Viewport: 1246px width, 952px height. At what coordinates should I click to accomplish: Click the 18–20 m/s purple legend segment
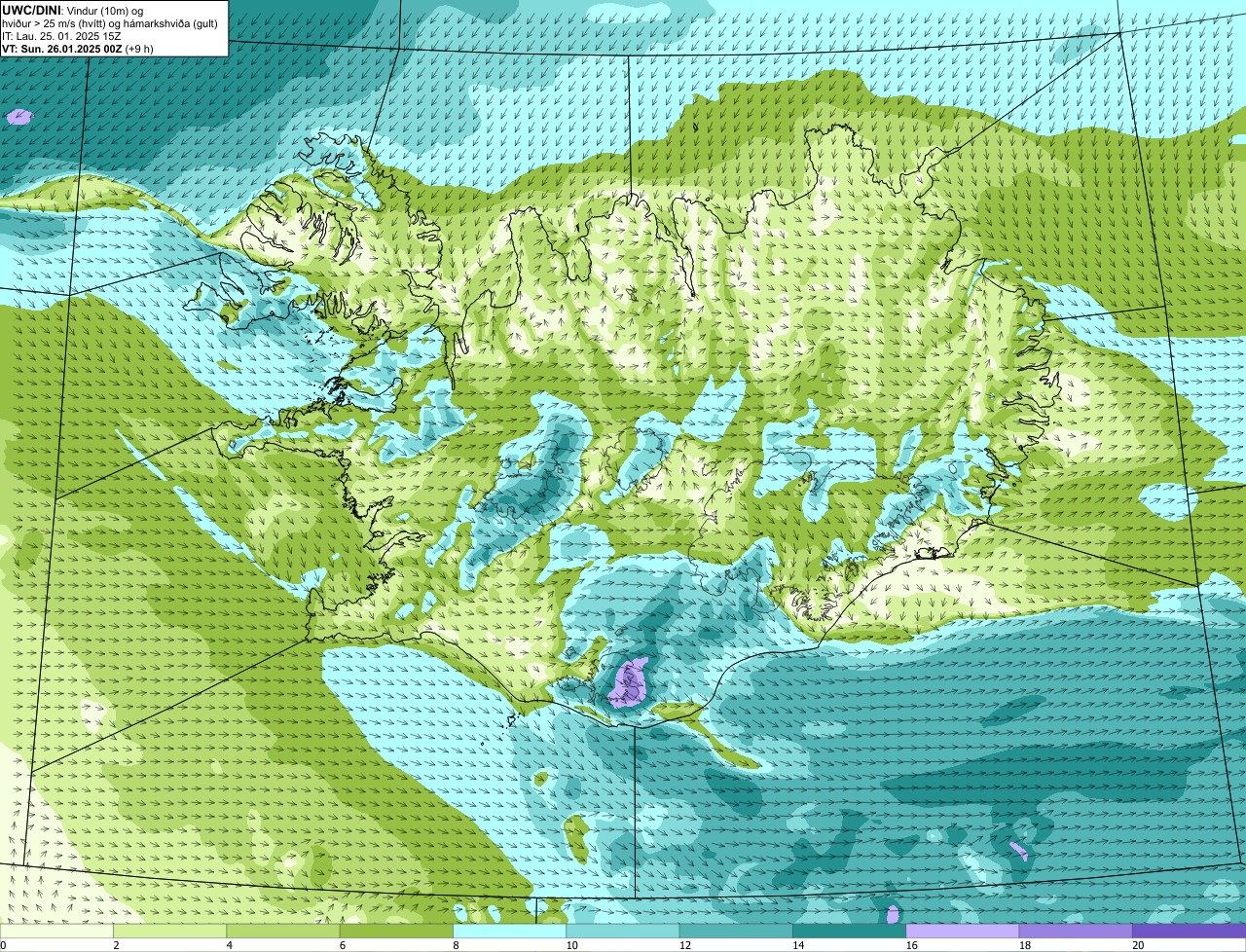(x=1076, y=931)
